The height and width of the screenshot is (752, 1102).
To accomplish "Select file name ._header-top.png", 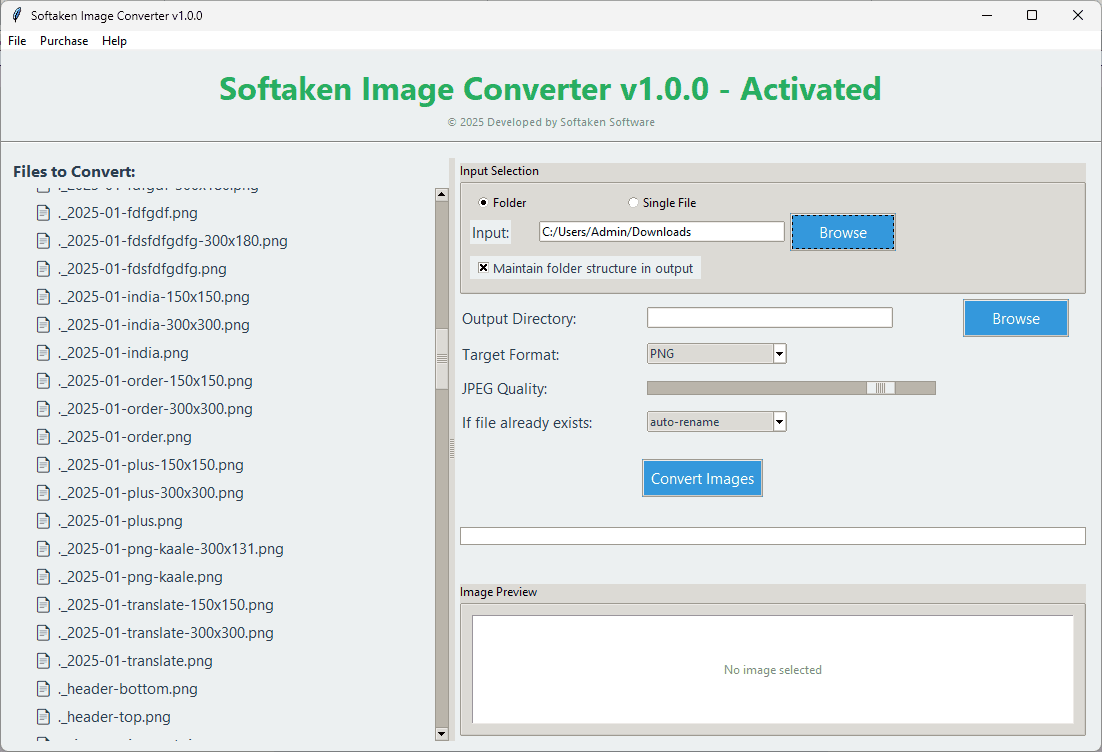I will click(115, 717).
